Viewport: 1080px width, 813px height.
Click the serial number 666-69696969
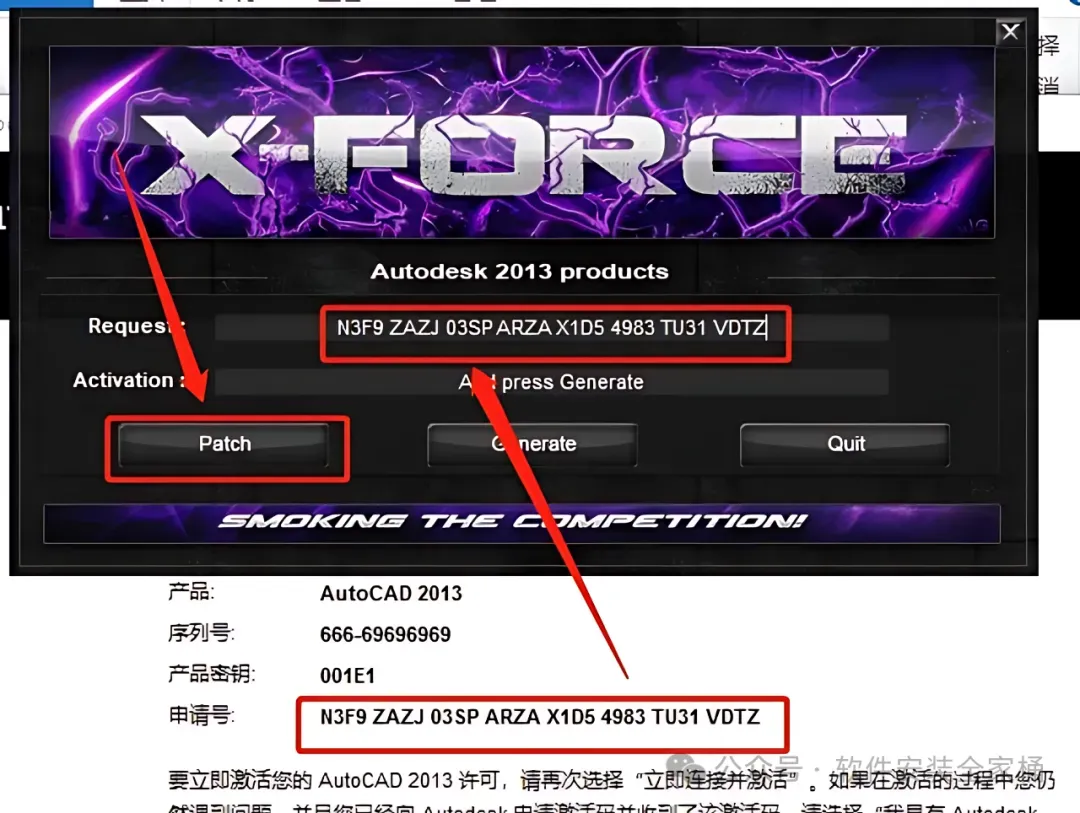386,635
